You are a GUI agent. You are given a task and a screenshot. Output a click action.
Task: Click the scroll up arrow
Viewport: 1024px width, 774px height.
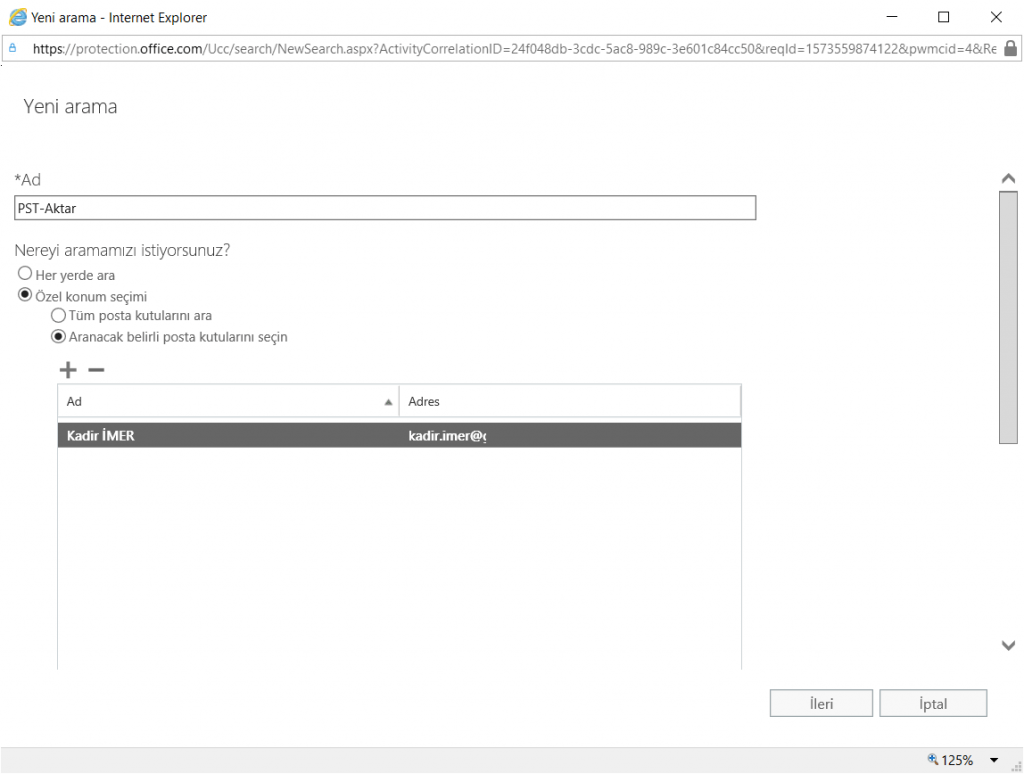(1008, 178)
